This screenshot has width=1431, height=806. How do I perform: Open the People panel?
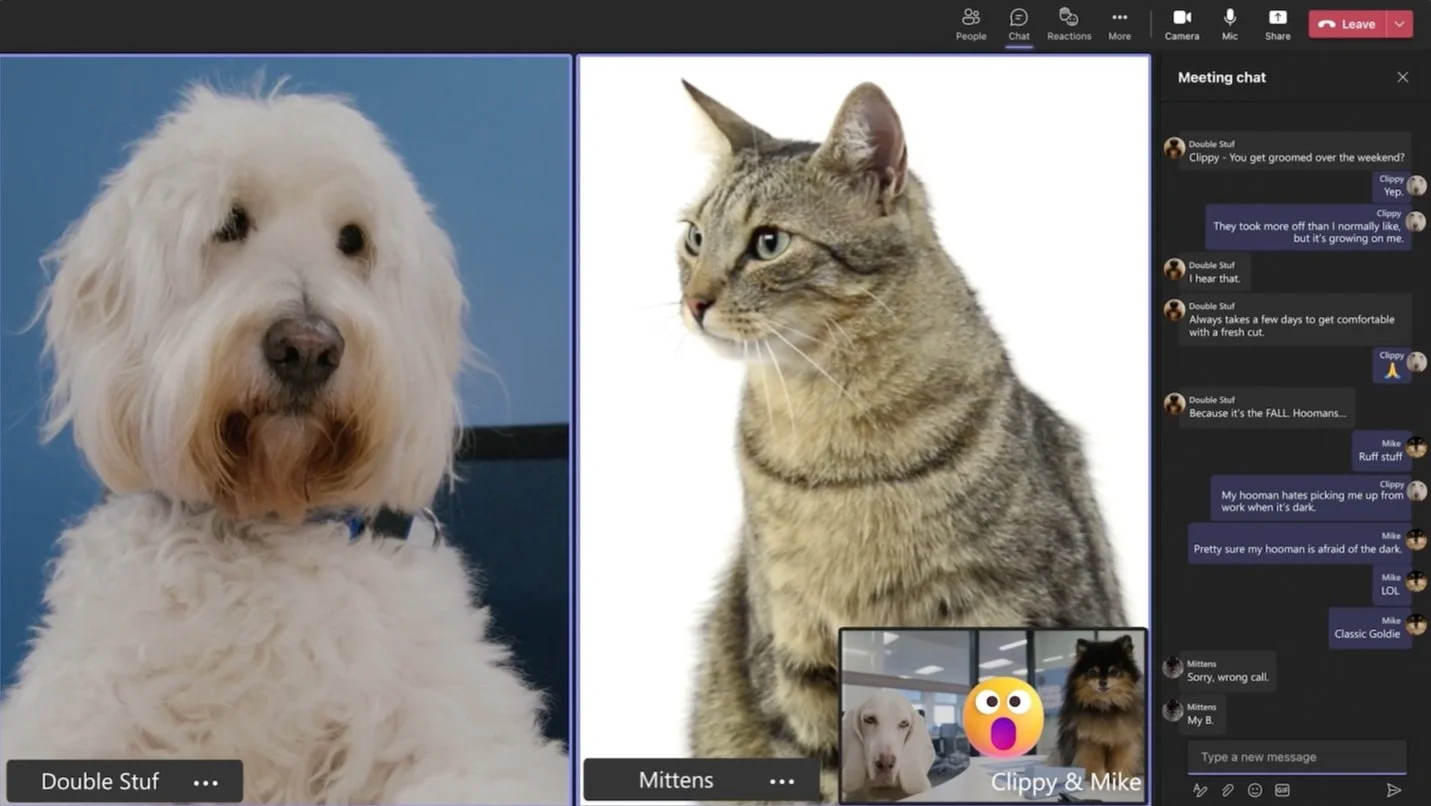[970, 24]
